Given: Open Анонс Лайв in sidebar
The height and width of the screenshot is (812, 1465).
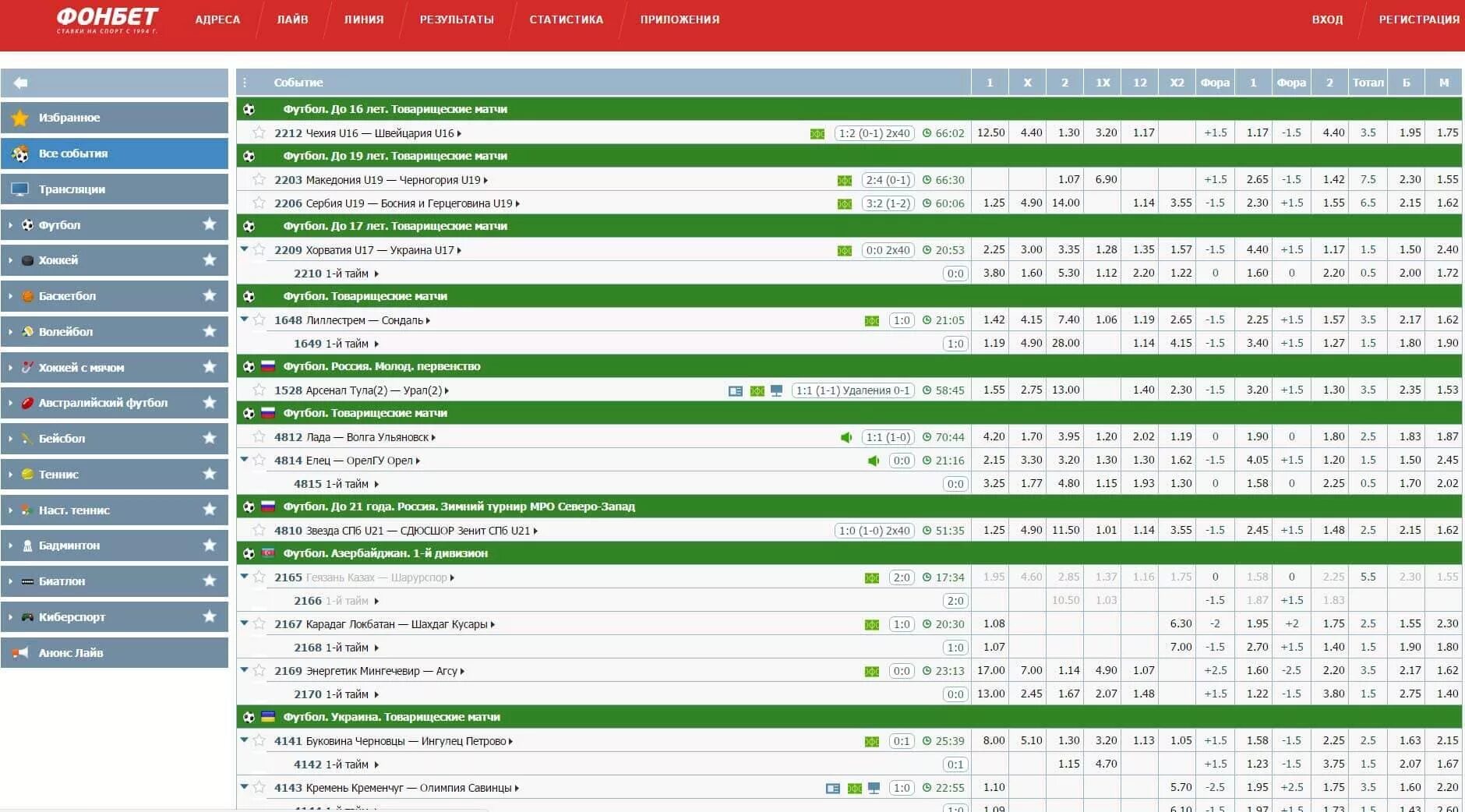Looking at the screenshot, I should coord(115,653).
